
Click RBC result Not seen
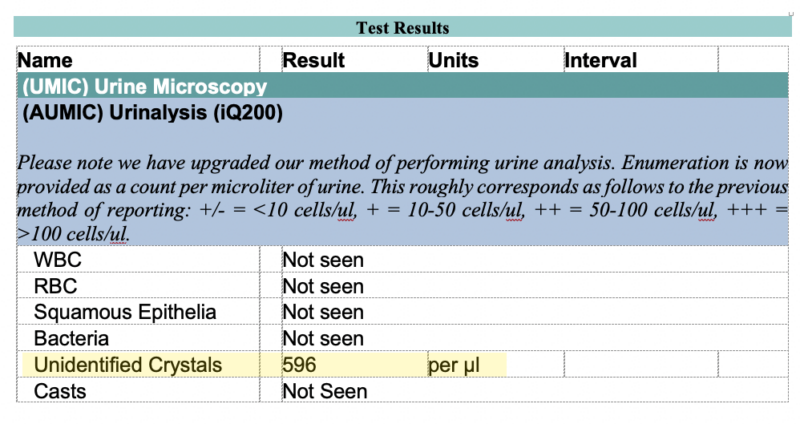click(x=323, y=287)
